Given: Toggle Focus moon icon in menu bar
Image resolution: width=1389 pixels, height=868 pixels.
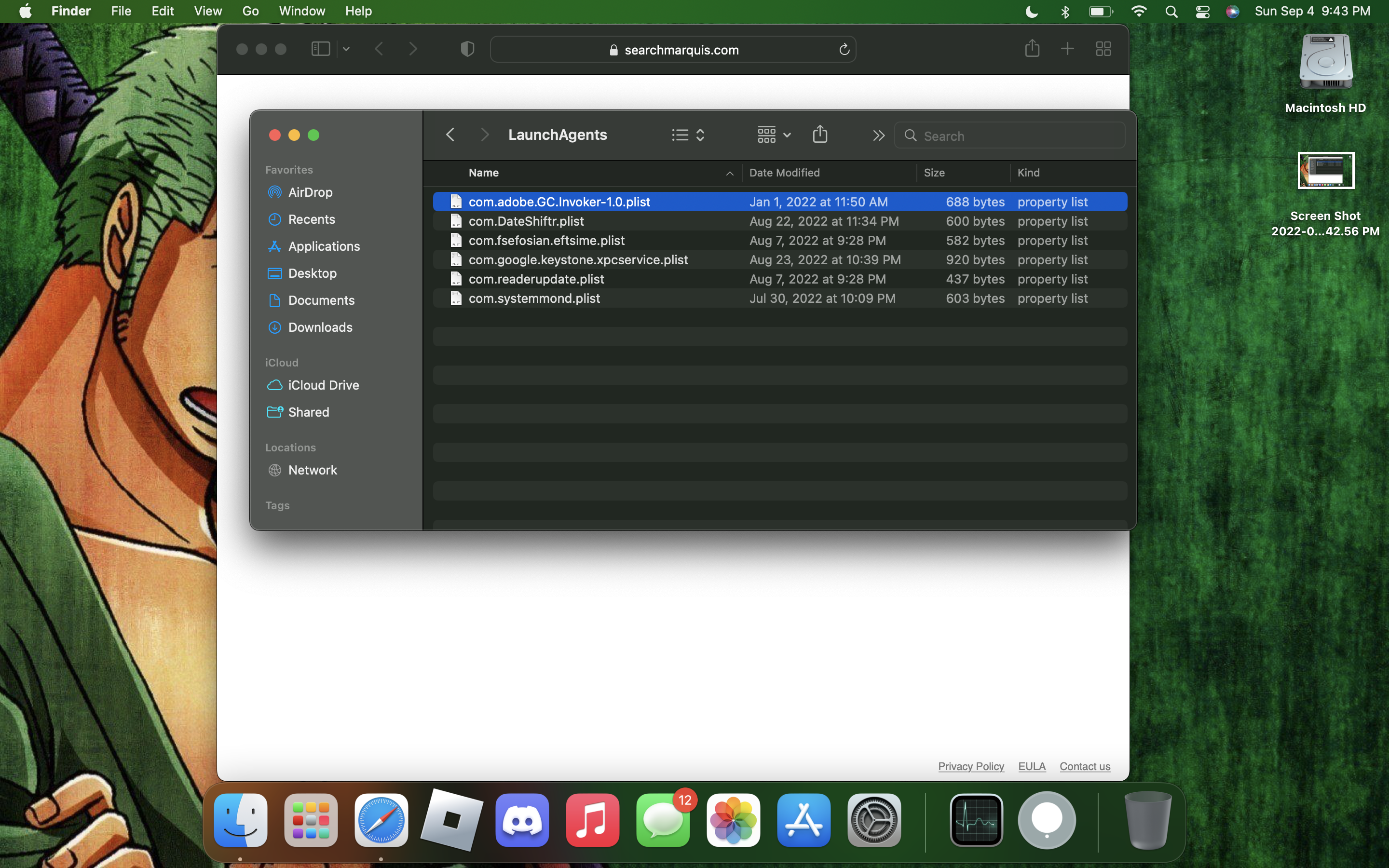Looking at the screenshot, I should 1032,12.
